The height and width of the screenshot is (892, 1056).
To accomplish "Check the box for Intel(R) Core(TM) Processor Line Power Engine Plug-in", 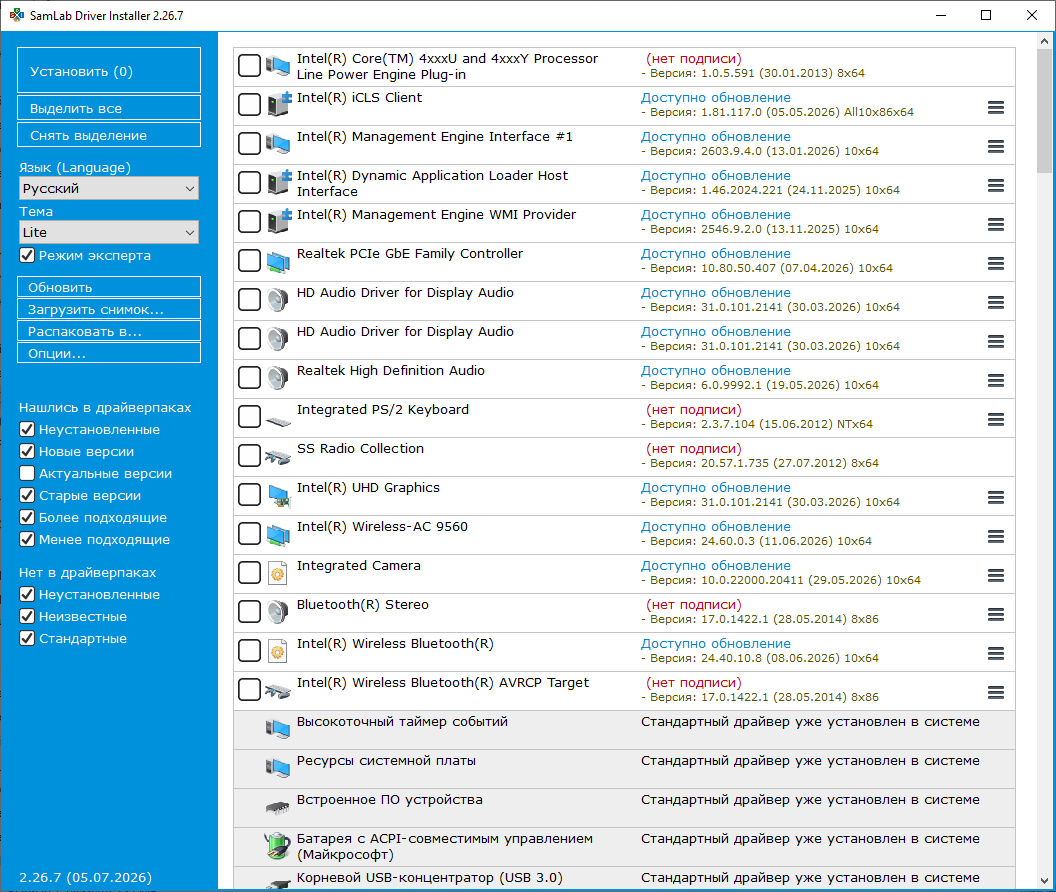I will [249, 66].
